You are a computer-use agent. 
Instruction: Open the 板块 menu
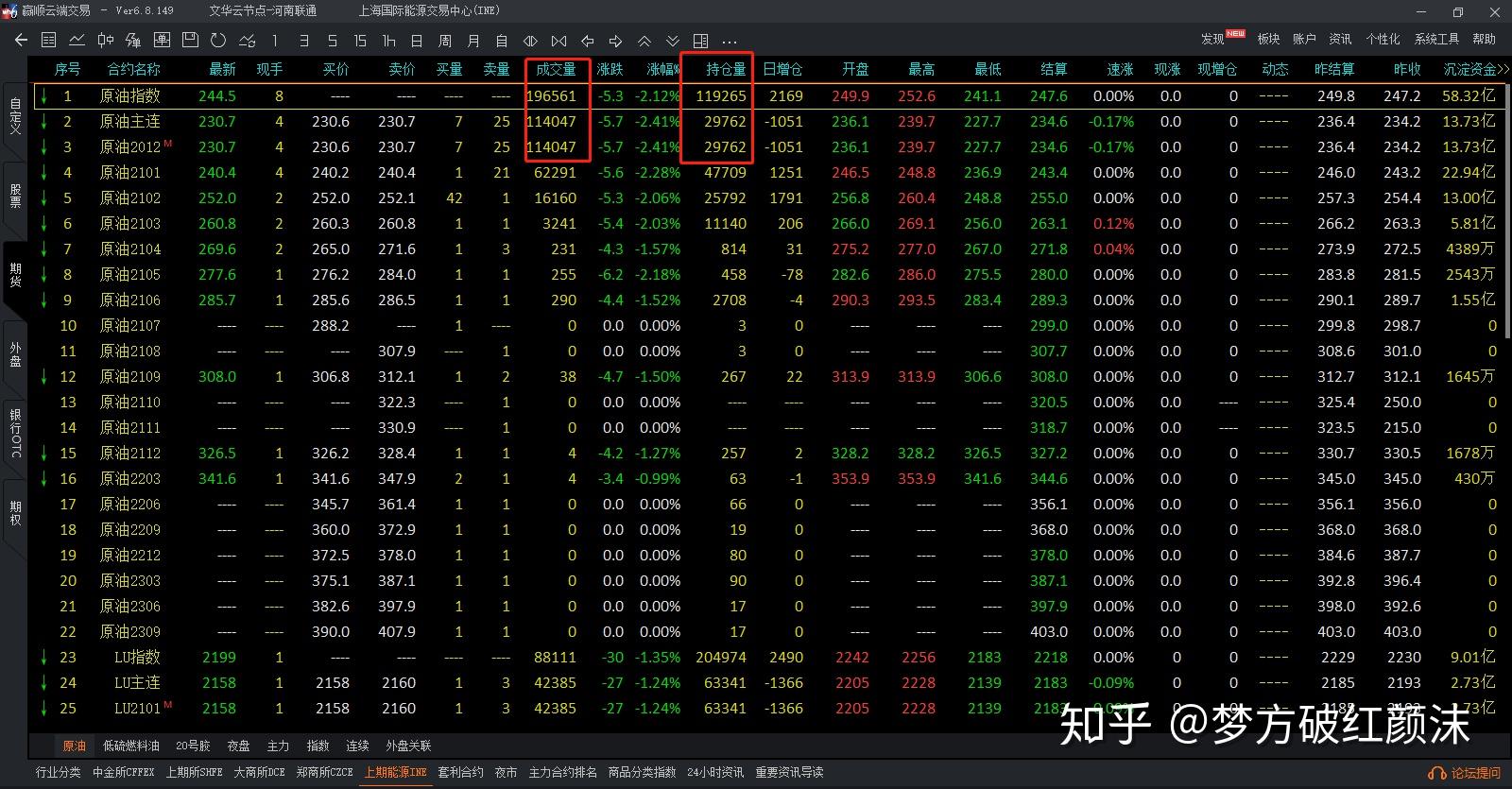1268,39
